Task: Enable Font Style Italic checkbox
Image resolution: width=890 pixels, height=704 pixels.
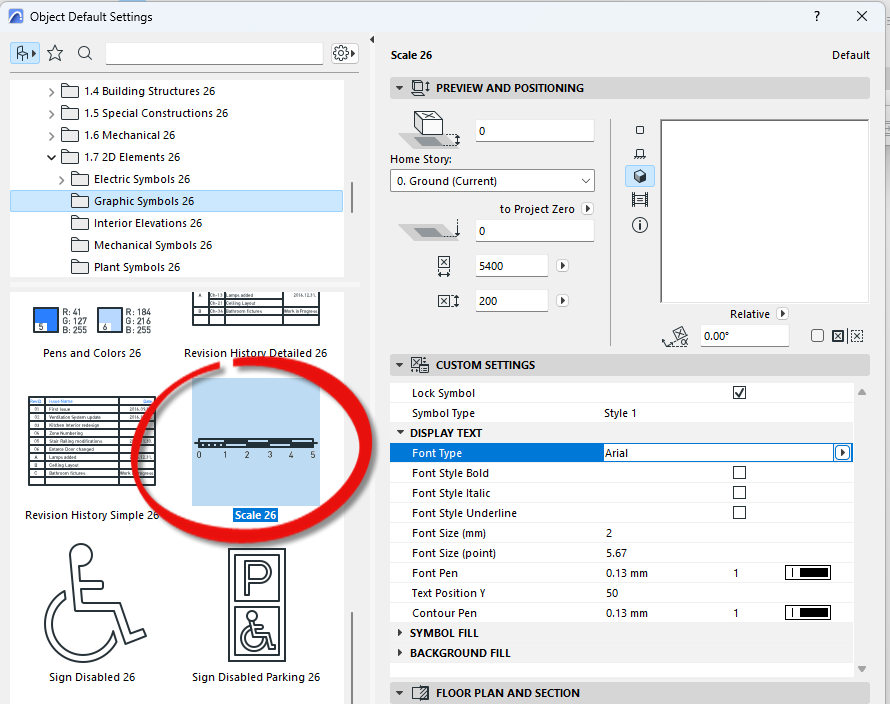Action: tap(739, 493)
